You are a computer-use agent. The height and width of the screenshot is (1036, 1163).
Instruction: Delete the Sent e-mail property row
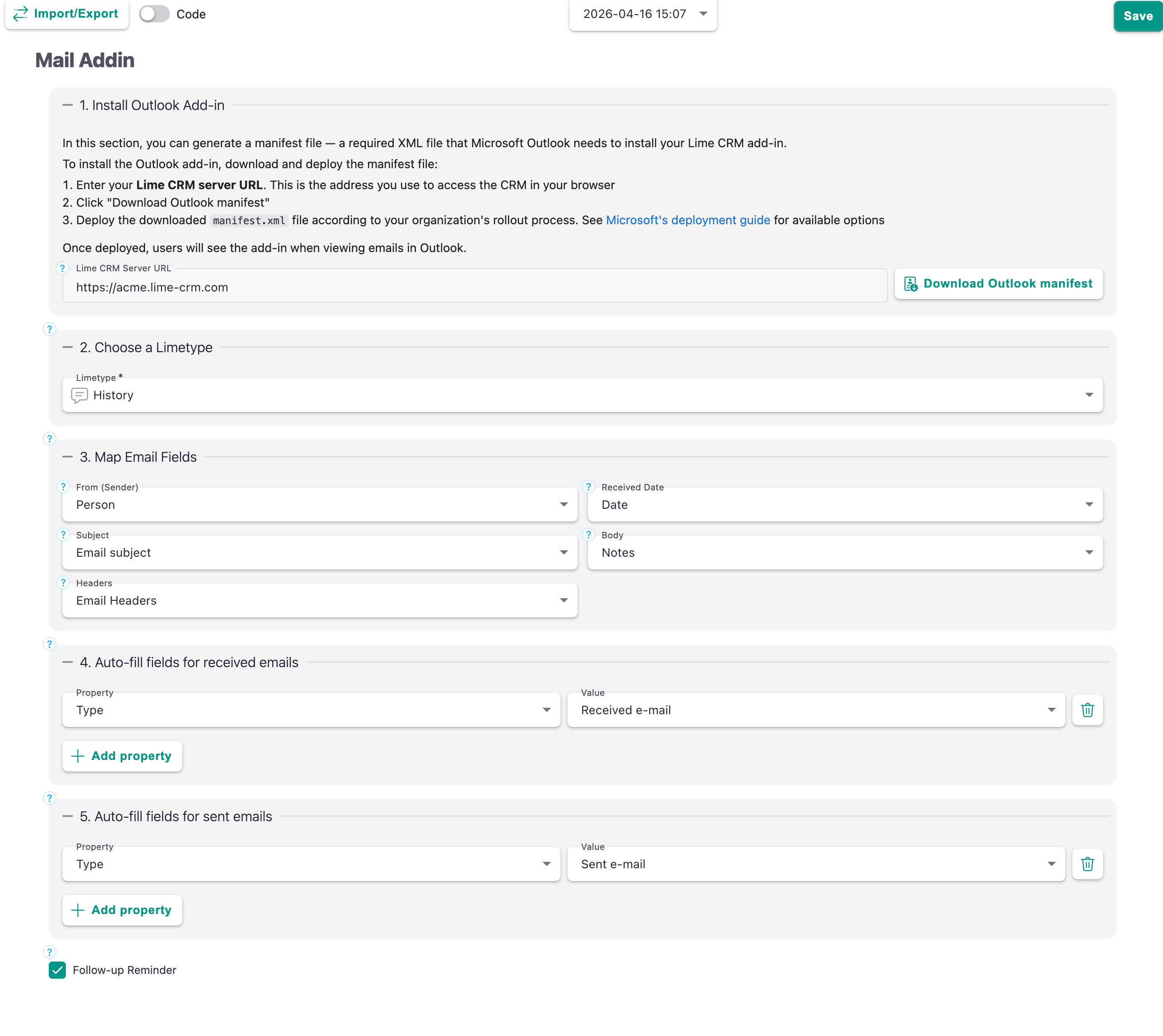[x=1087, y=864]
